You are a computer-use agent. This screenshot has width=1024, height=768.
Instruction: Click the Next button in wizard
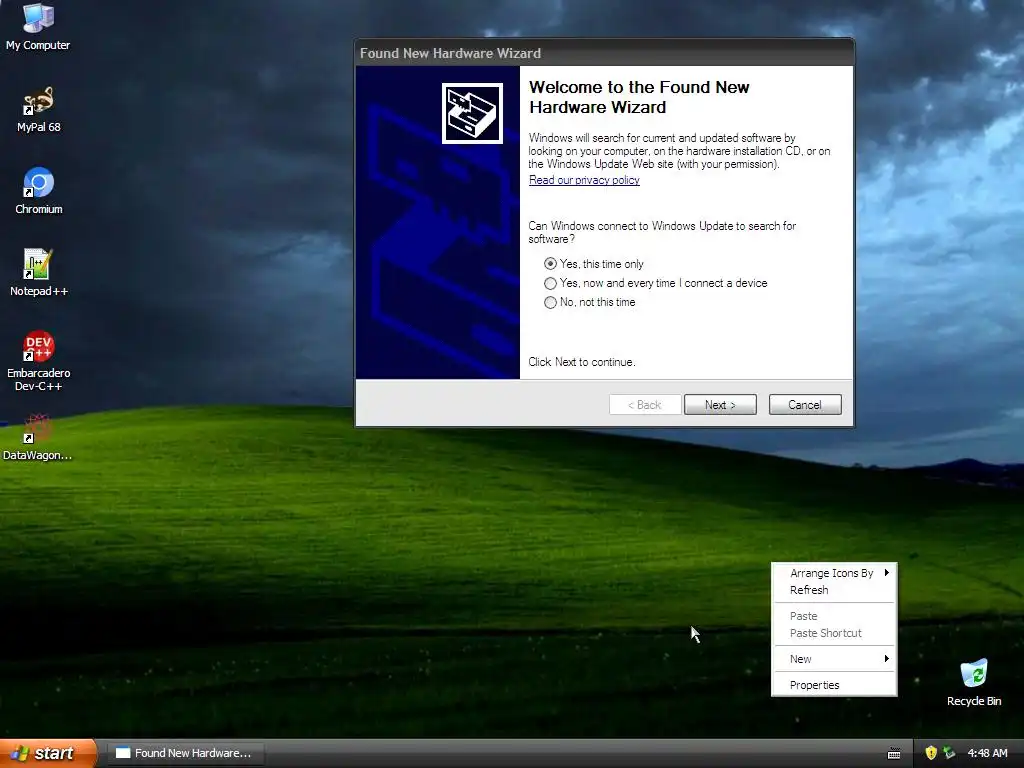coord(720,405)
